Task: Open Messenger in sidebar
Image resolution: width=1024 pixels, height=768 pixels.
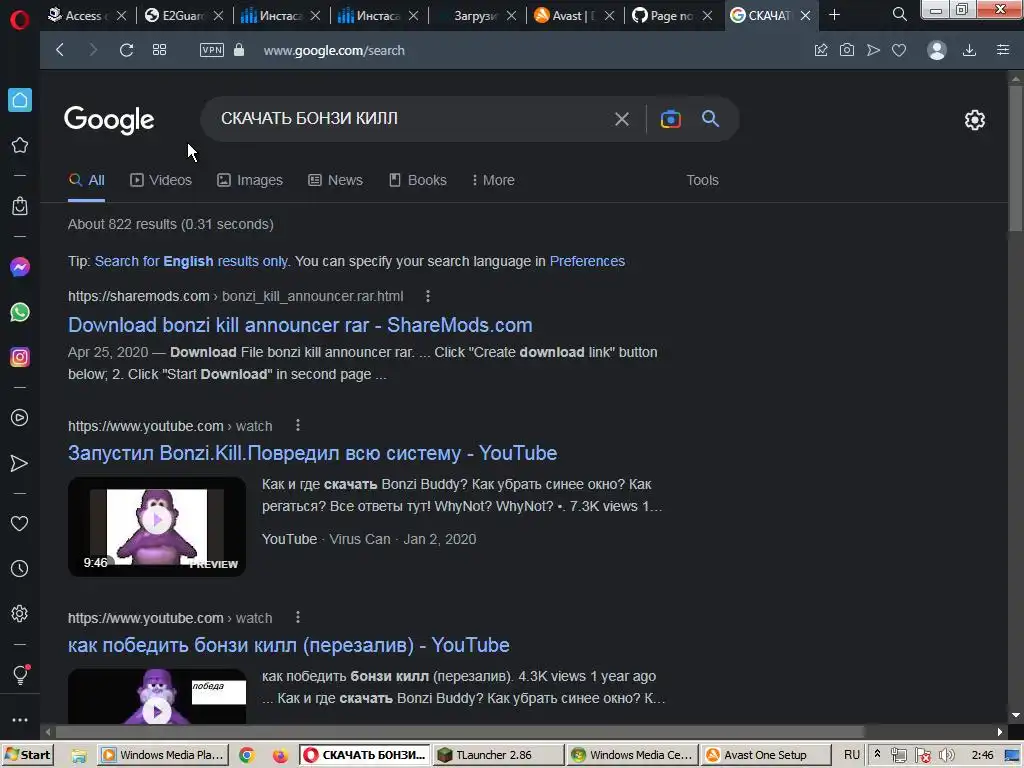Action: point(20,266)
